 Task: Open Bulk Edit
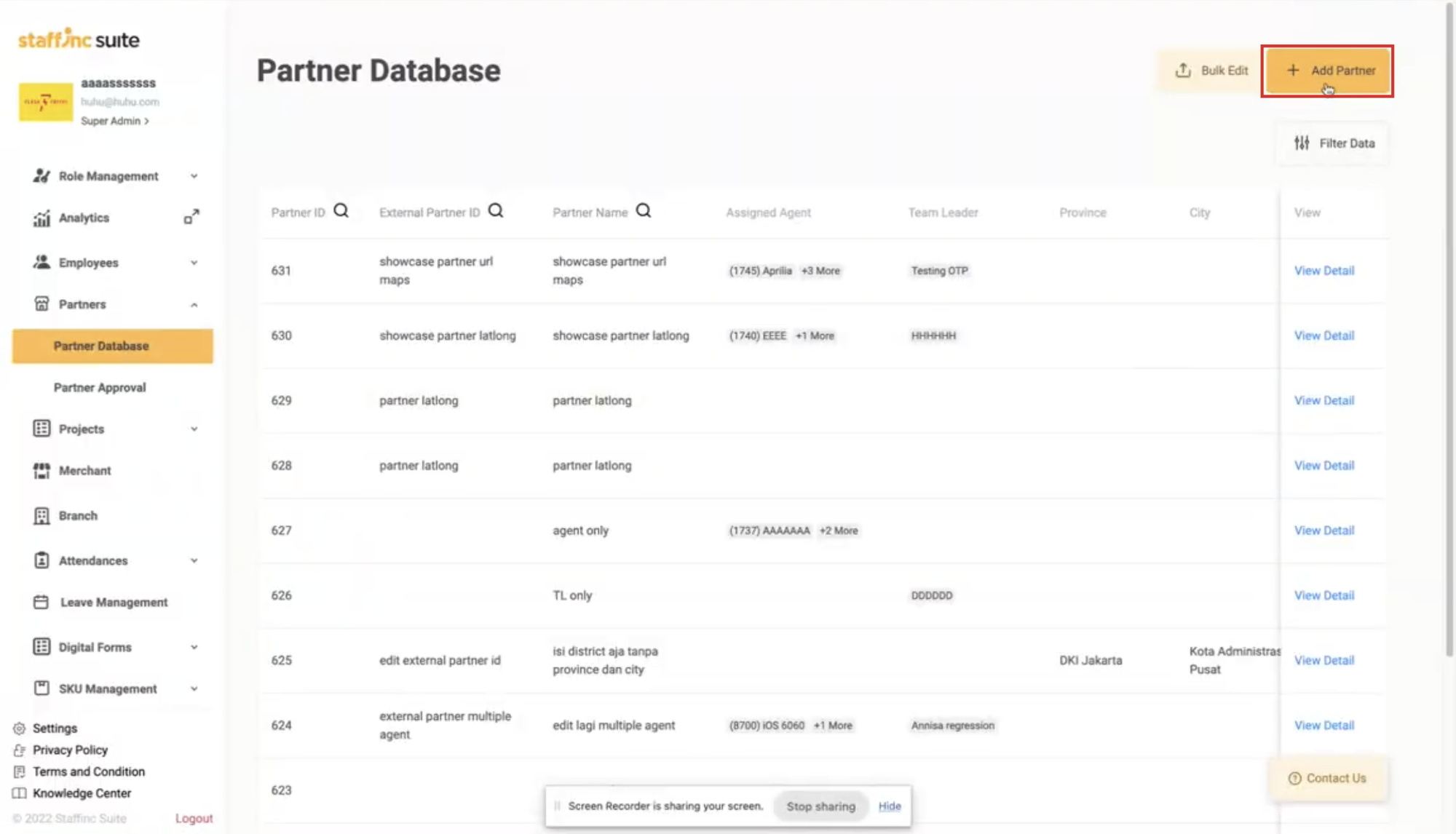[1211, 71]
